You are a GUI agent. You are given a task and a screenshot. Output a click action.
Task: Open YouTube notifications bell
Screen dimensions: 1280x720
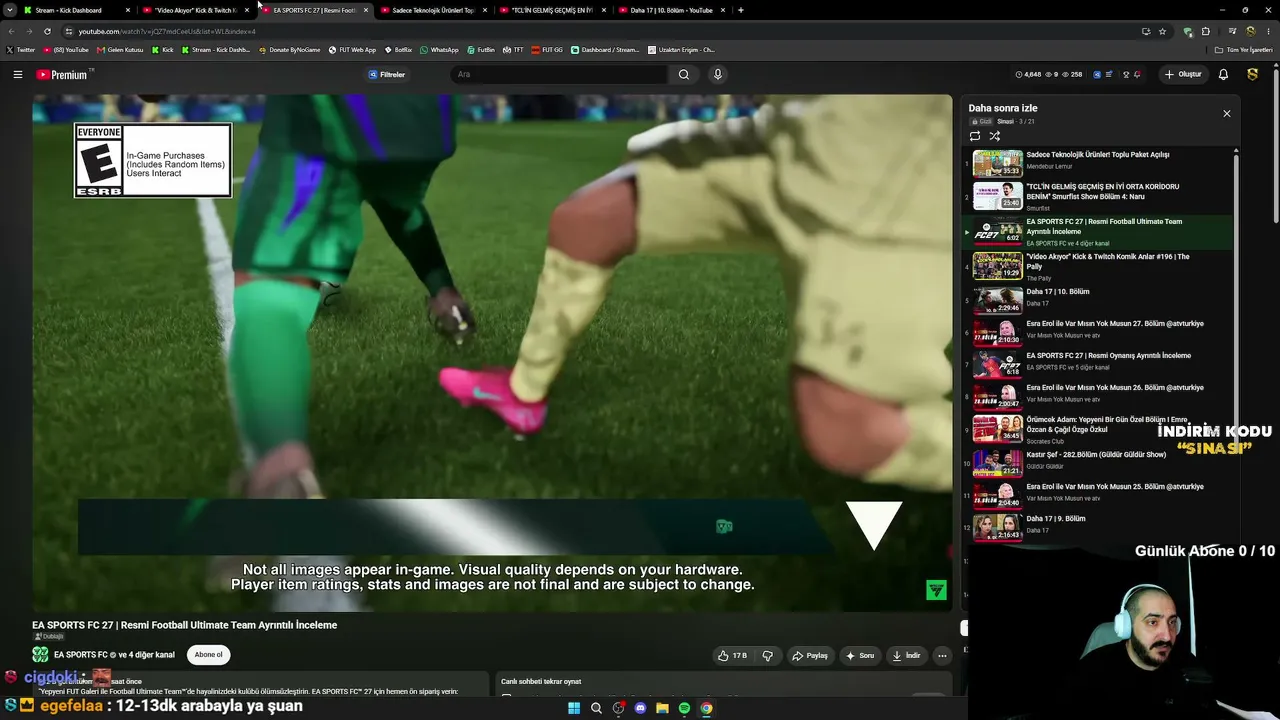tap(1223, 74)
